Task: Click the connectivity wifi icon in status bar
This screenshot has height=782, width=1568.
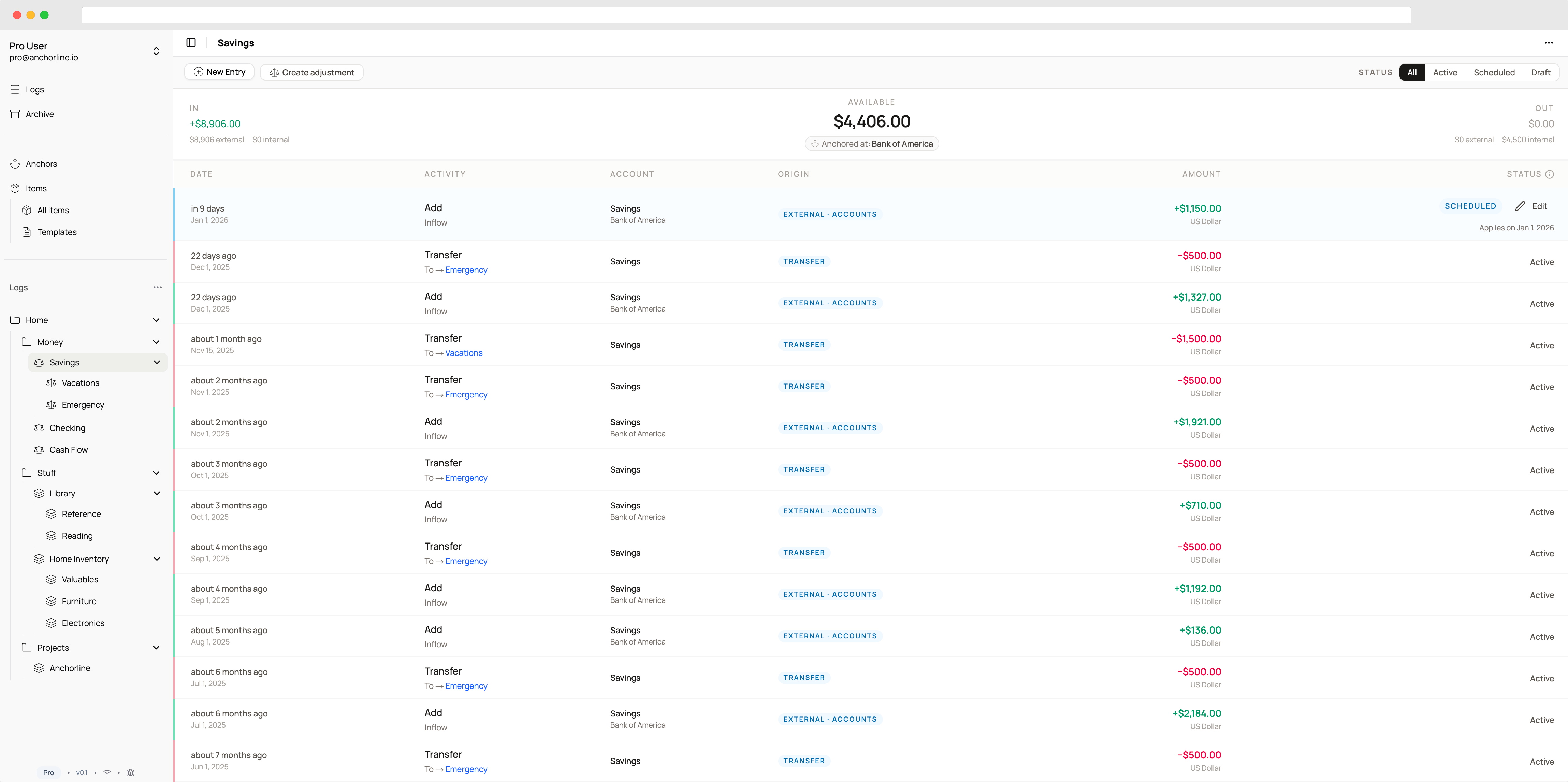Action: (x=107, y=772)
